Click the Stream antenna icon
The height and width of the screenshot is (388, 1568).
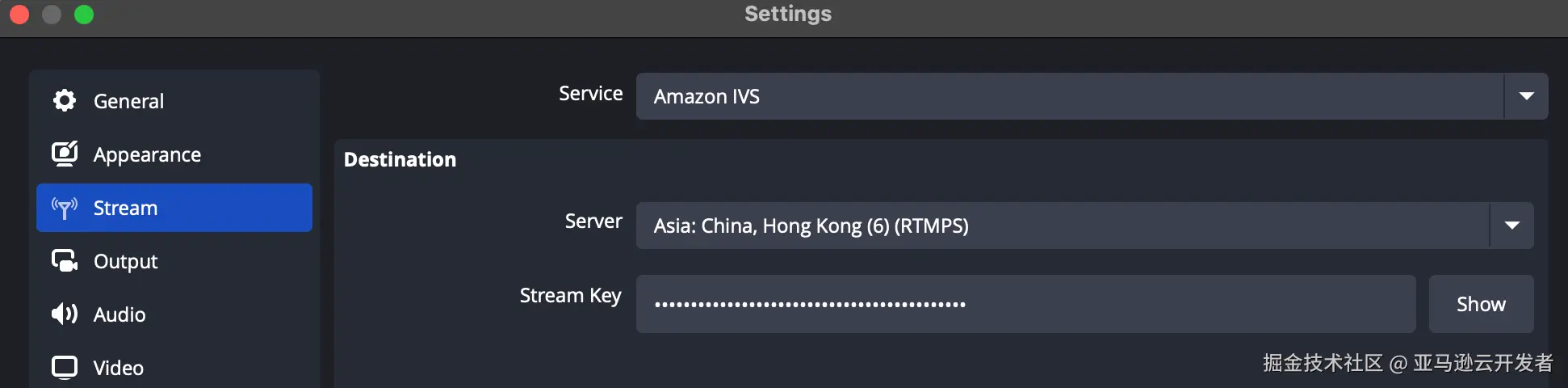[x=65, y=208]
